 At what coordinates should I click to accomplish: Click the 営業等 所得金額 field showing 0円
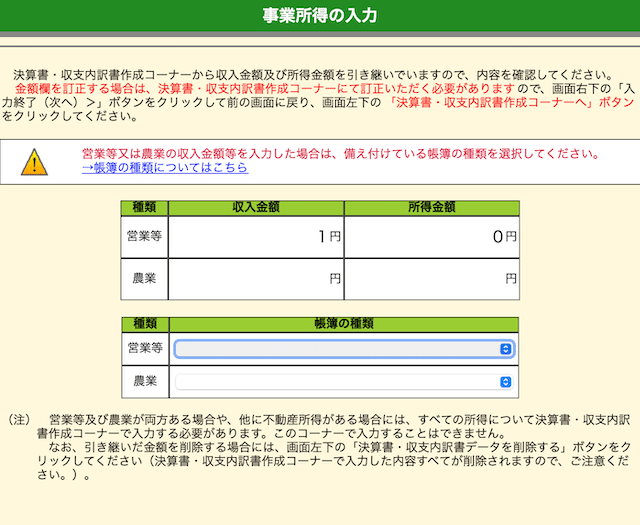(432, 237)
